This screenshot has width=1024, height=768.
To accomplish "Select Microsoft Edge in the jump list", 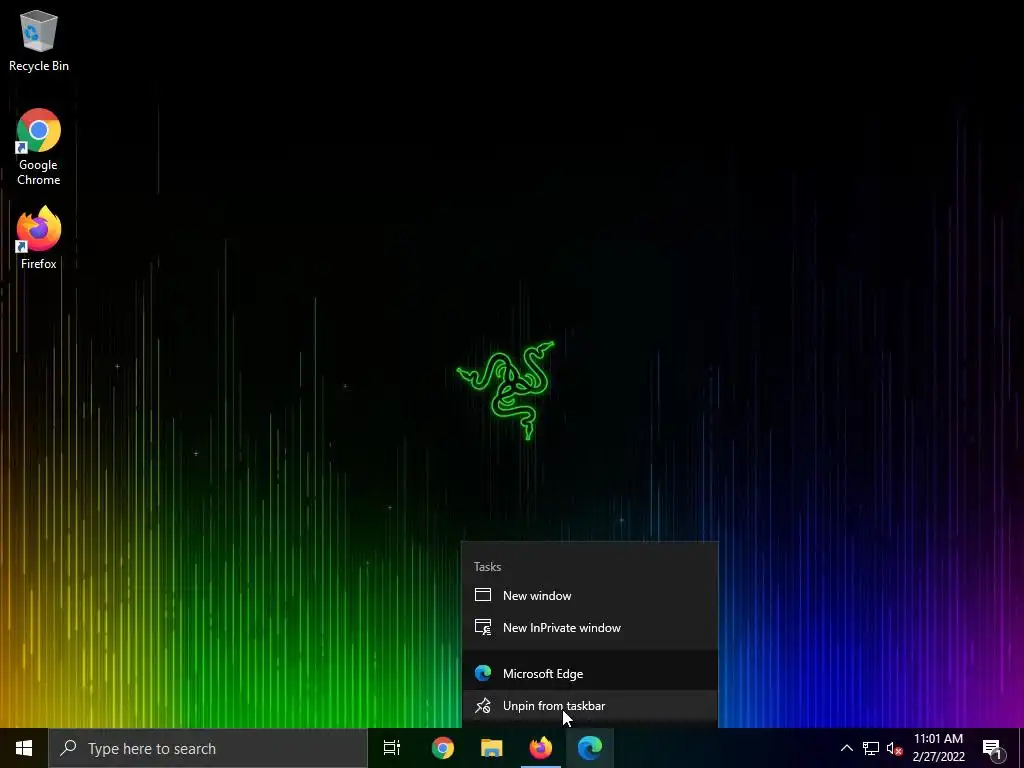I will tap(590, 673).
